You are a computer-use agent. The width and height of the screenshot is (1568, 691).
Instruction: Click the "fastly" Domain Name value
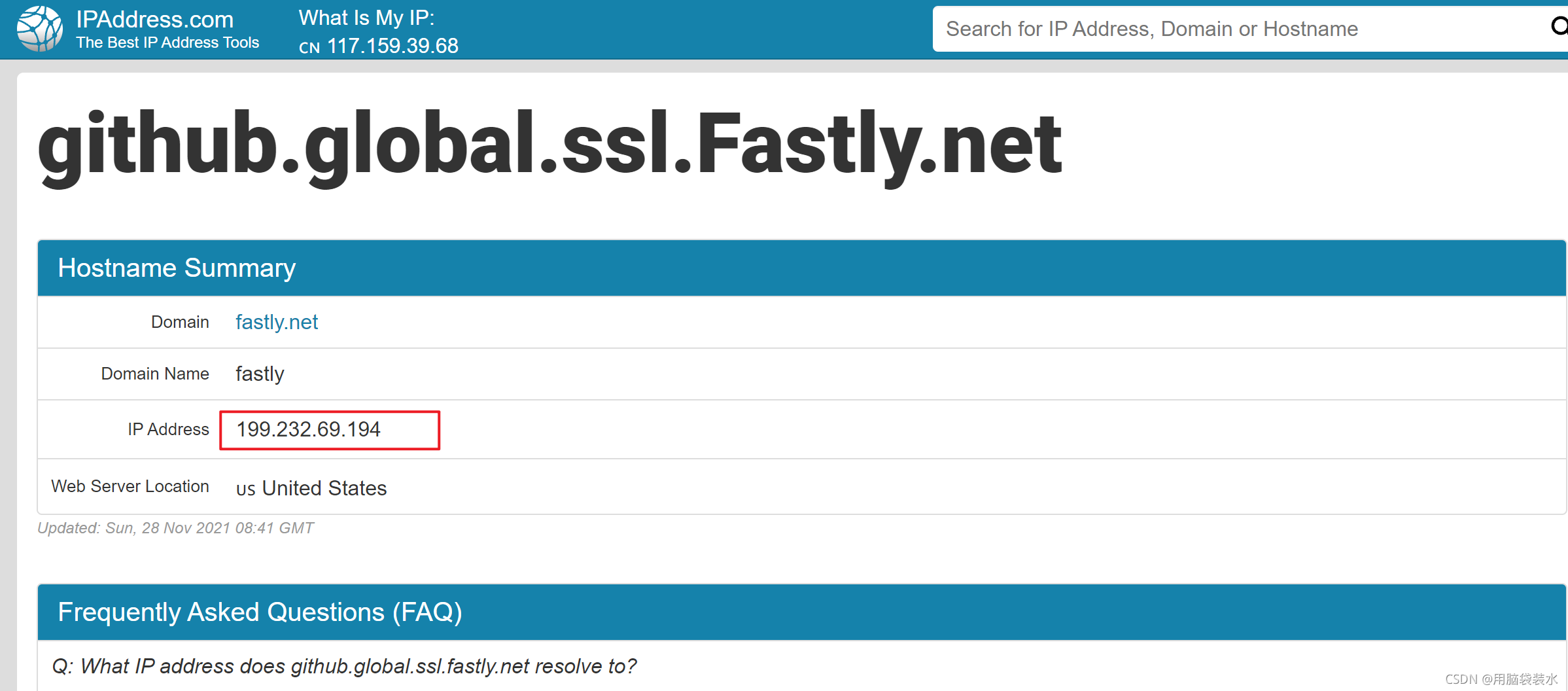tap(260, 374)
